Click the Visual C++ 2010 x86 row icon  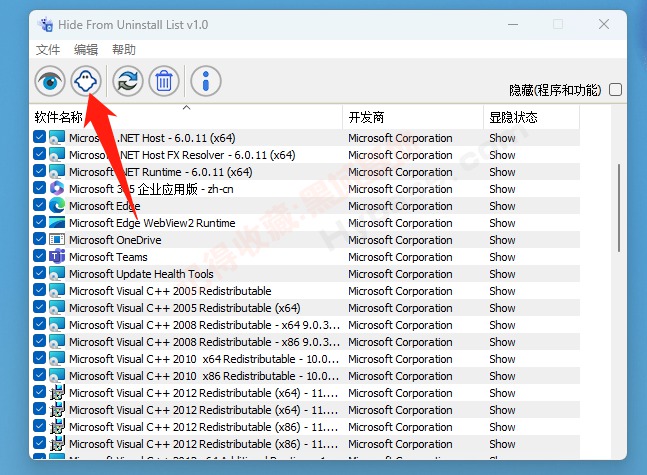click(57, 376)
